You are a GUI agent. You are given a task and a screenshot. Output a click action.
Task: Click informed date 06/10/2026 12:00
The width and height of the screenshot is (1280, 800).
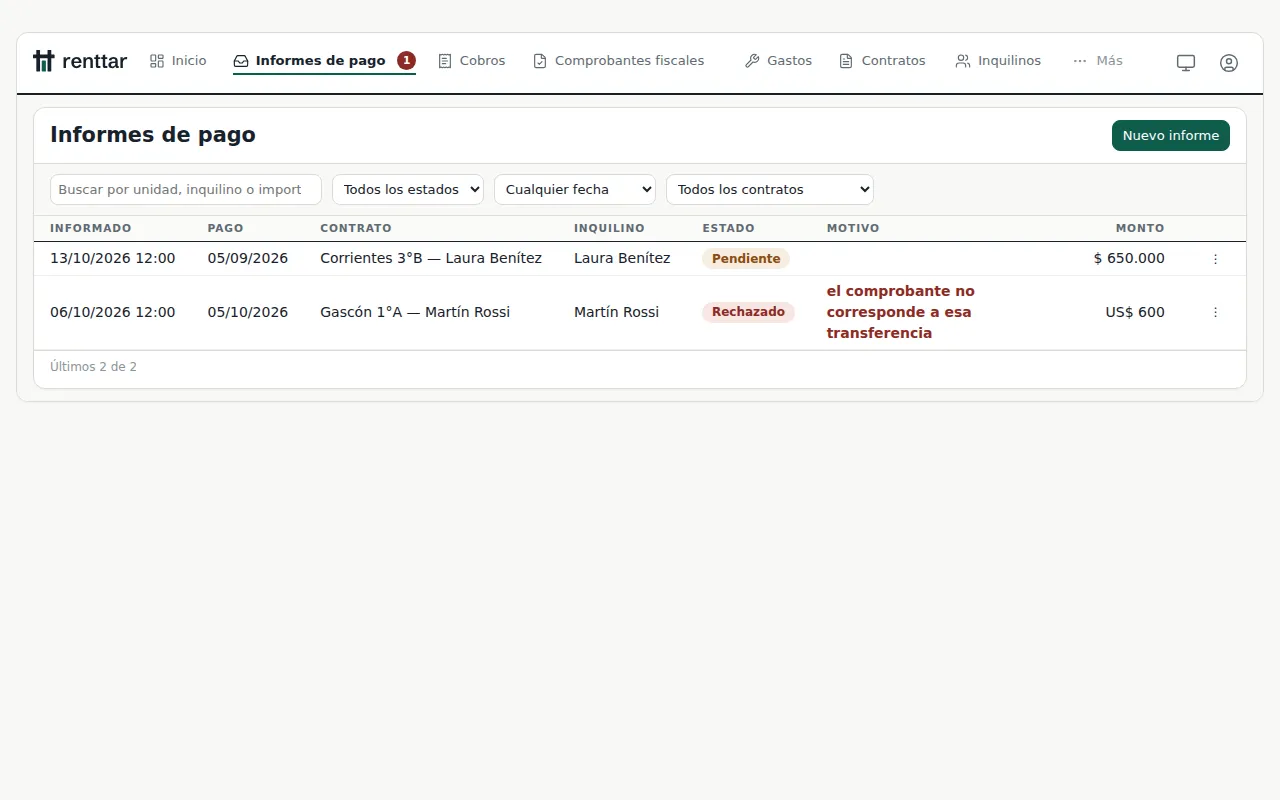[113, 312]
